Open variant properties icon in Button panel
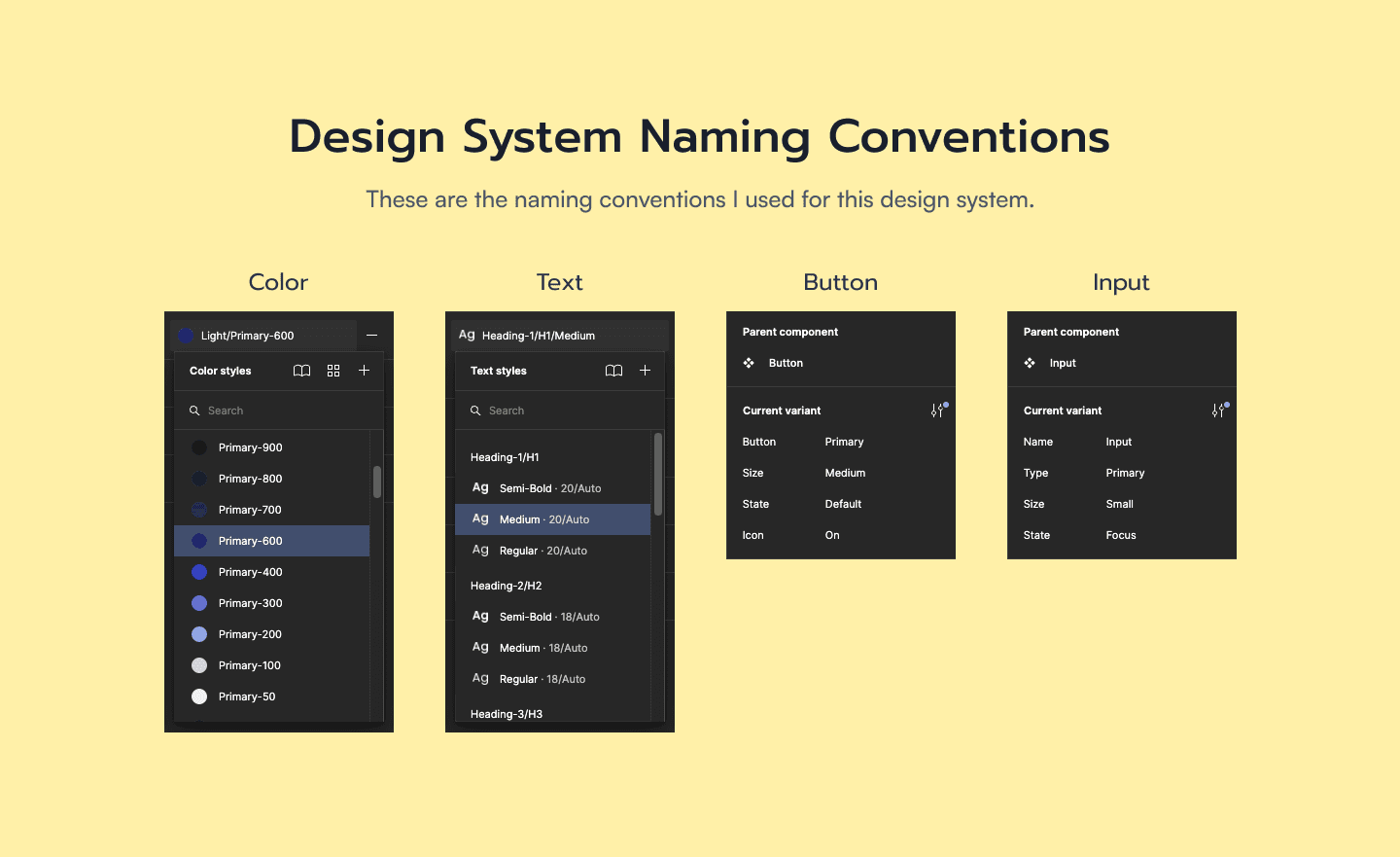 (938, 411)
